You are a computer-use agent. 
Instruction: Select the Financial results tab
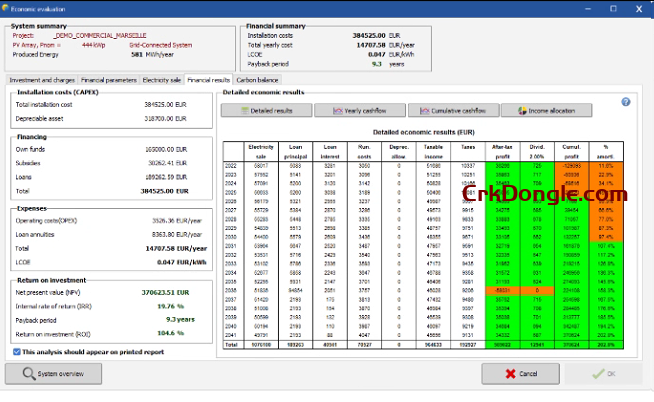(209, 79)
